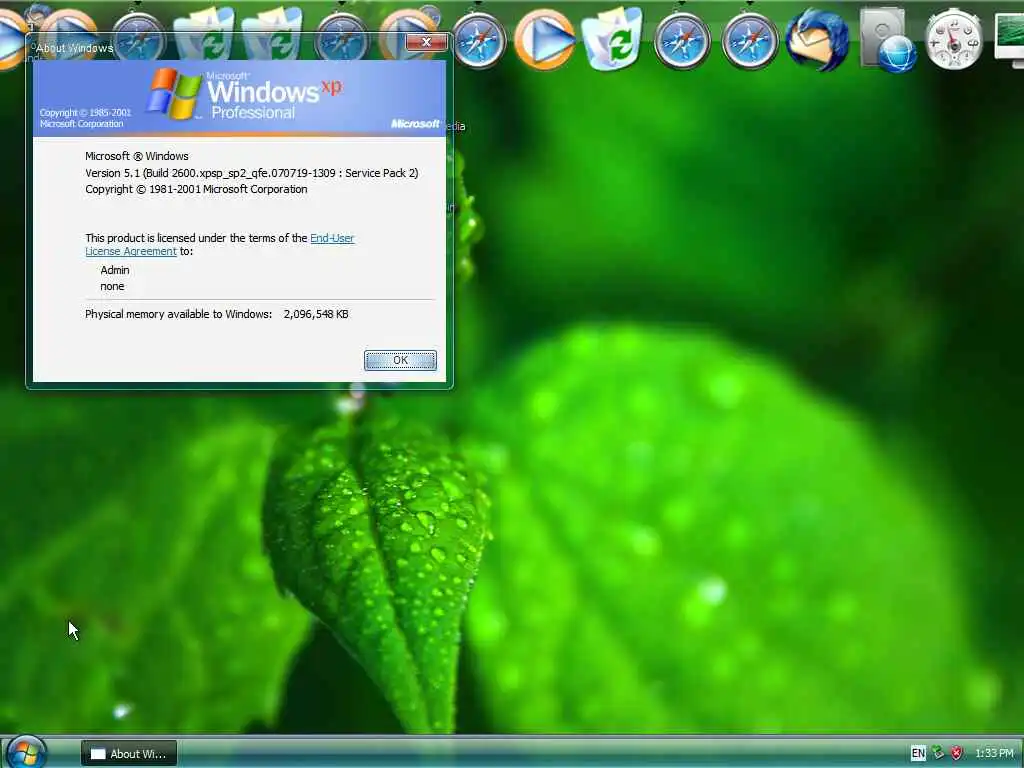The image size is (1024, 768).
Task: Click the Version 5.1 build line
Action: coord(251,173)
